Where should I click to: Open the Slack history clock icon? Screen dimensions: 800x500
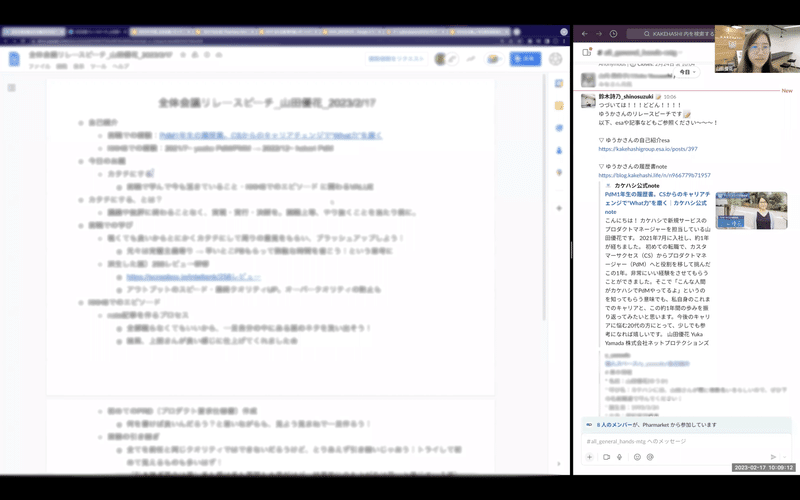pos(613,34)
